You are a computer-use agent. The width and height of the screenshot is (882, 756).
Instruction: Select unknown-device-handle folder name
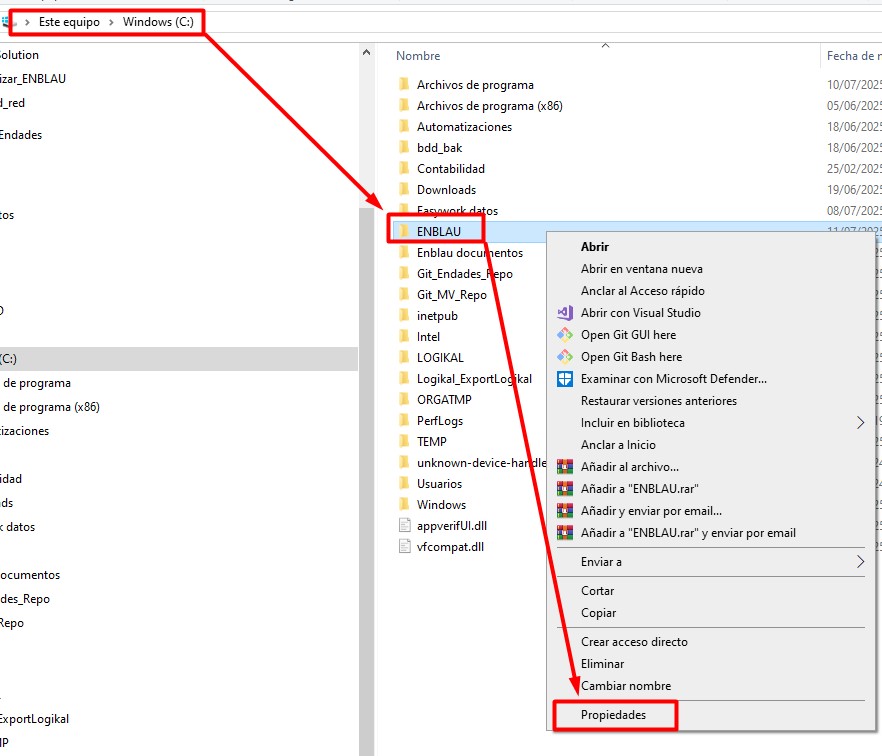click(x=482, y=462)
